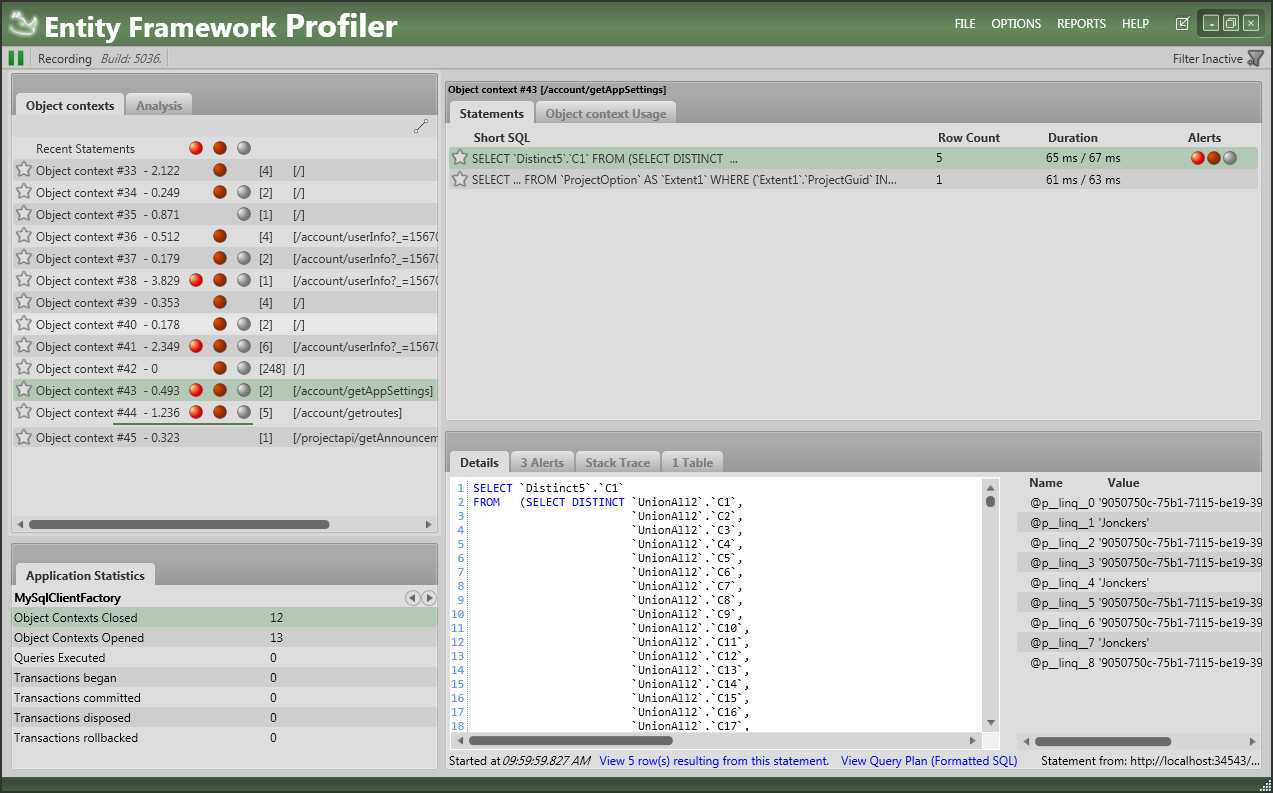Star the SELECT Distinct5 statement
The width and height of the screenshot is (1273, 793).
click(460, 157)
